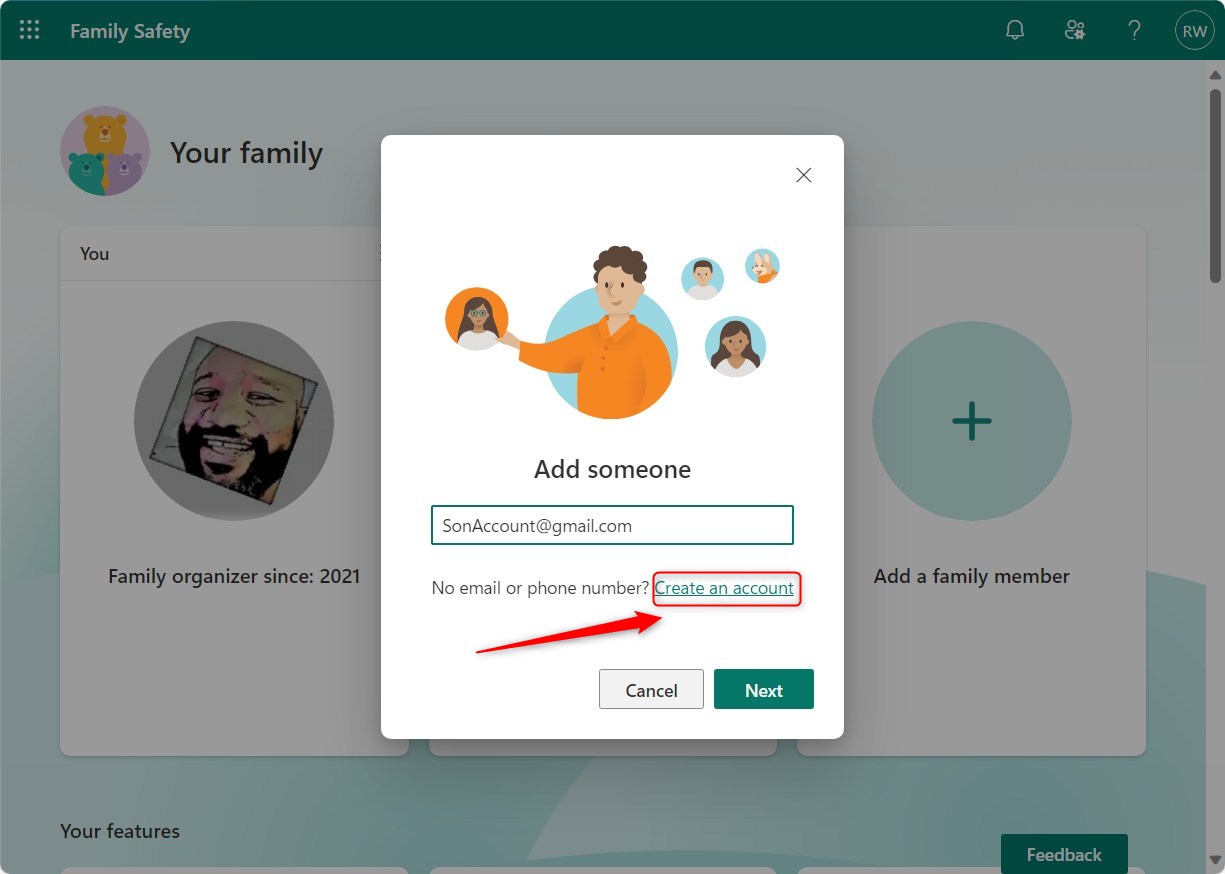This screenshot has height=874, width=1225.
Task: Click the Create an account link
Action: point(726,588)
